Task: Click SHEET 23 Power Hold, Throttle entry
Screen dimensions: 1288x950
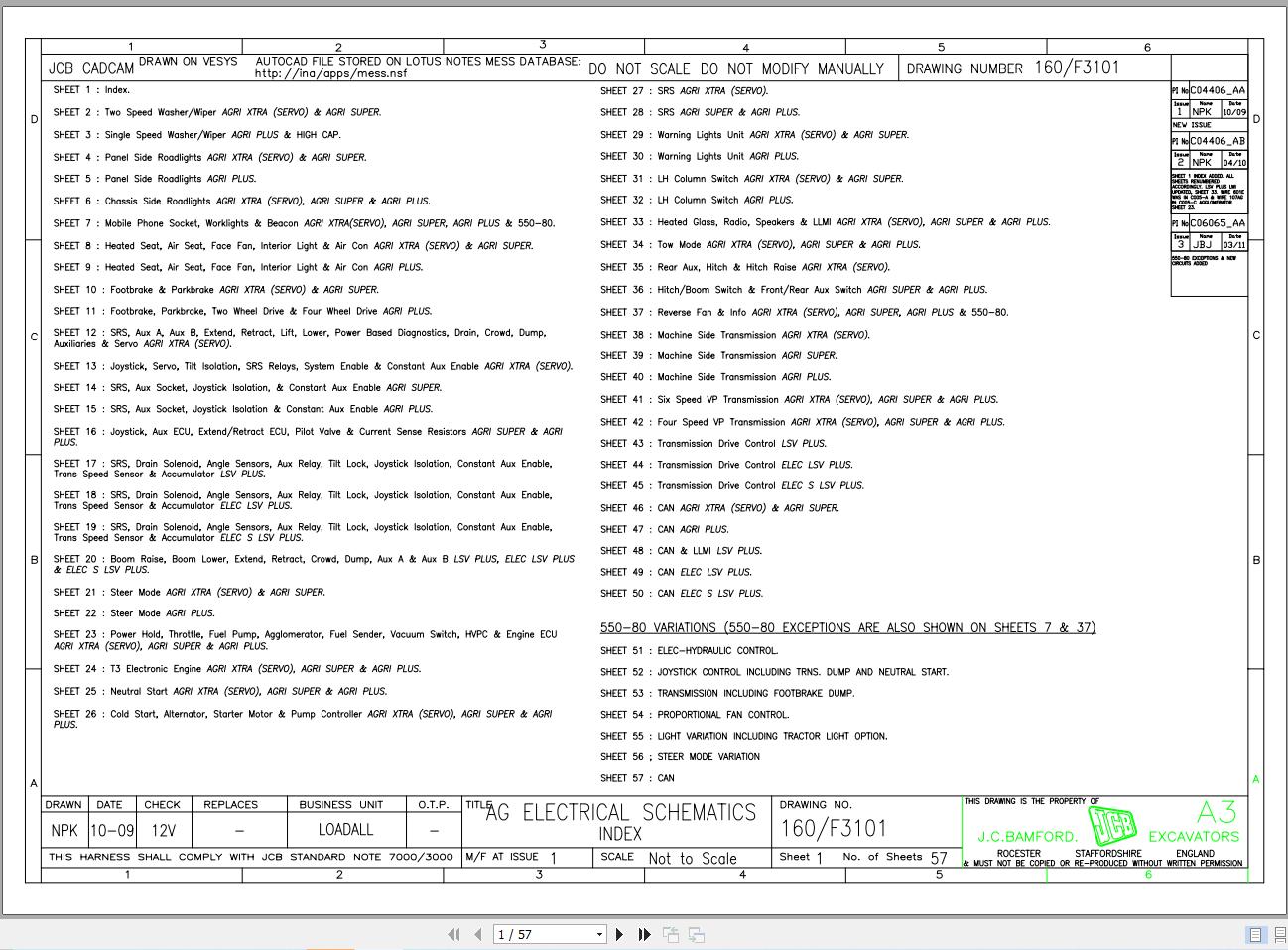Action: [306, 640]
